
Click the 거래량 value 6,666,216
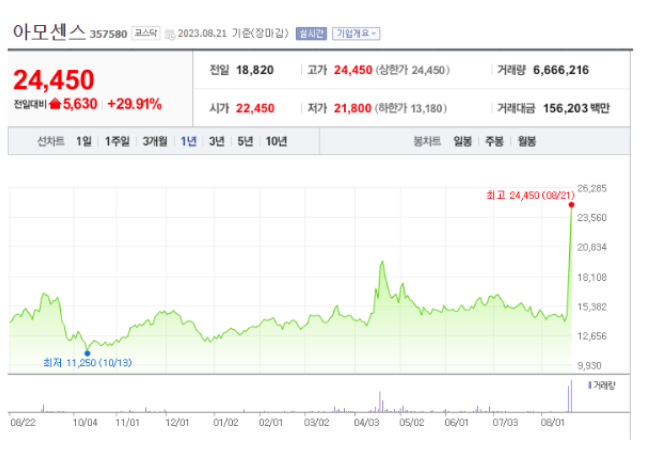tap(561, 70)
